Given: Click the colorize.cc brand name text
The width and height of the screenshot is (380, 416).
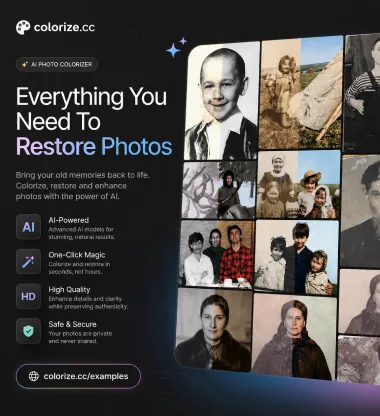Looking at the screenshot, I should click(64, 27).
